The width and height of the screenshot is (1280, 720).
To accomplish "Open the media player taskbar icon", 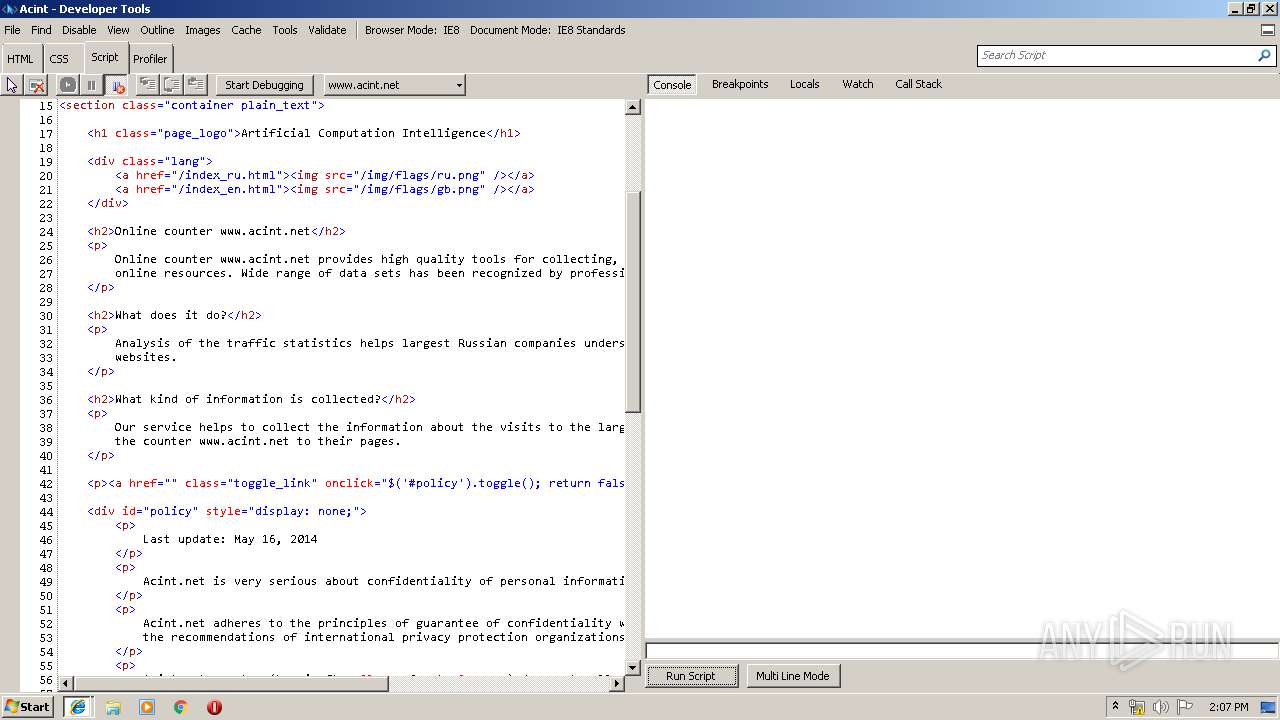I will (x=147, y=707).
